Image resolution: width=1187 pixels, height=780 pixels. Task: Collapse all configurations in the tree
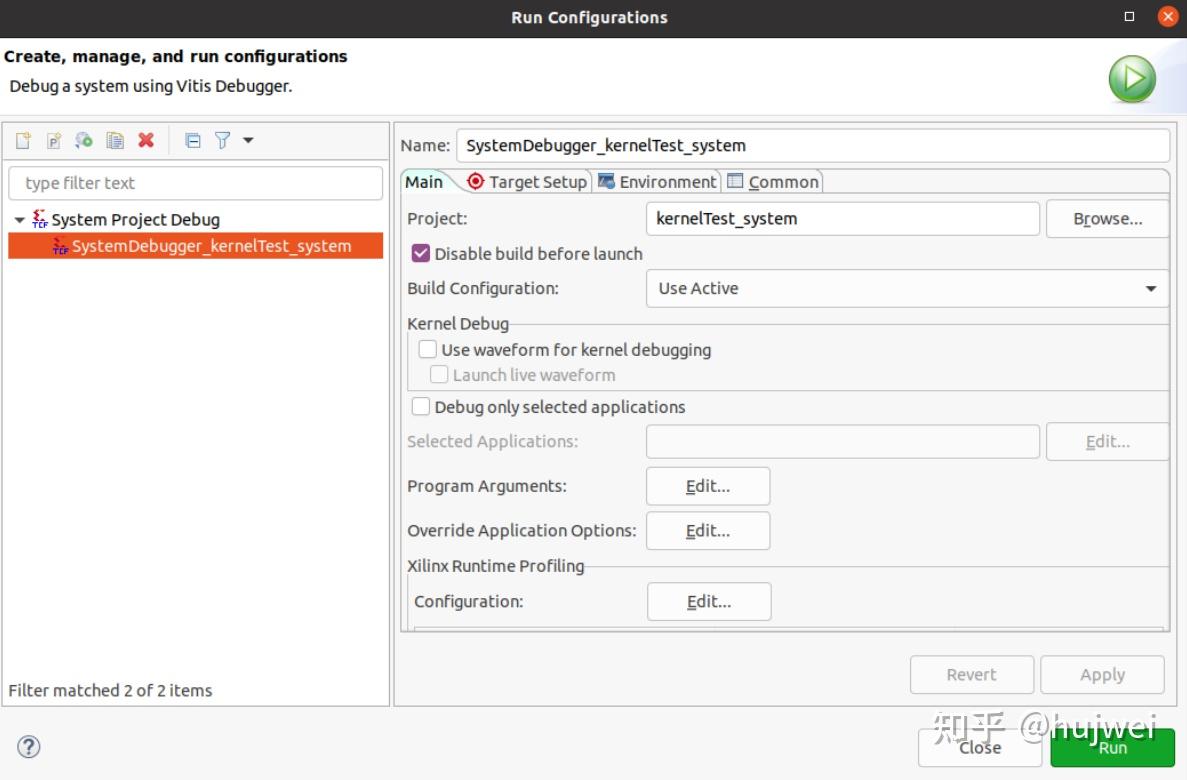[x=193, y=141]
